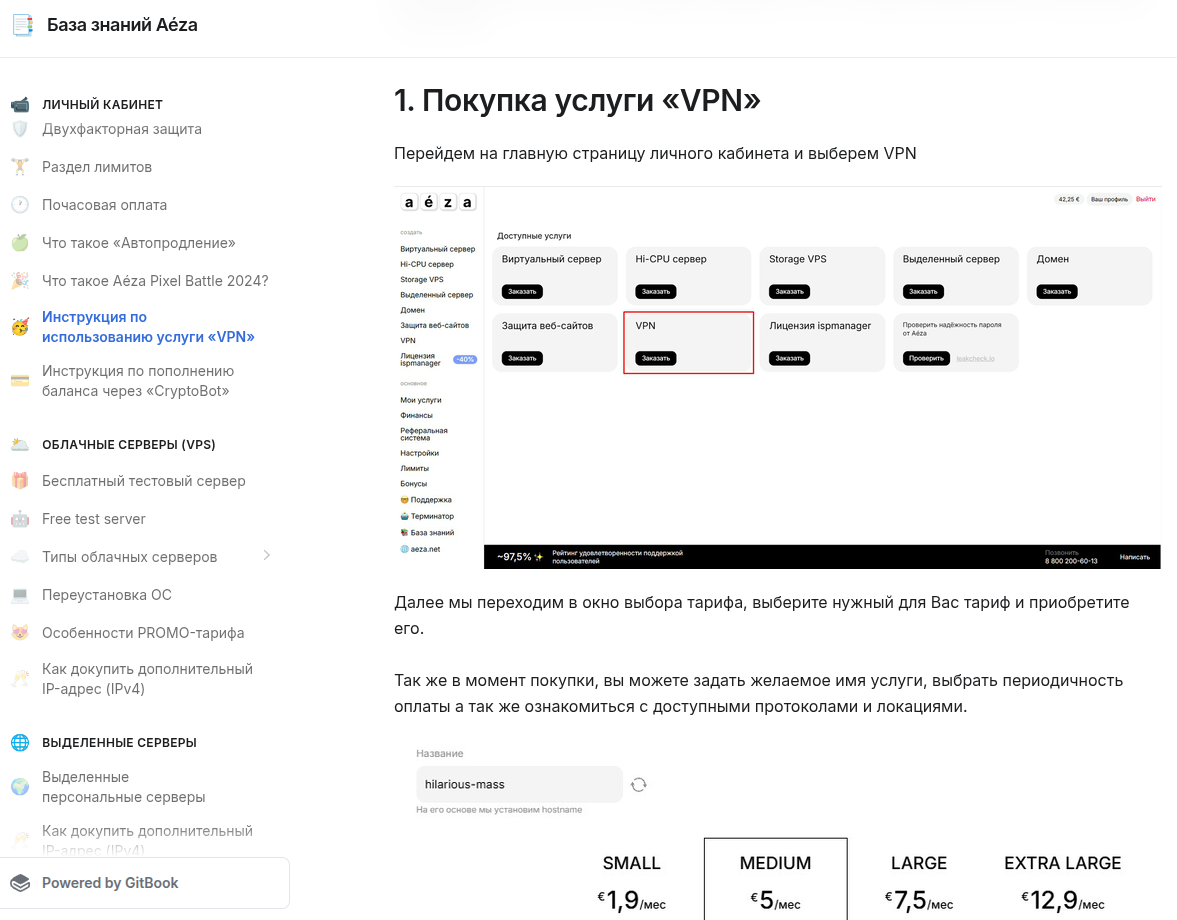
Task: Expand Типы облачных серверов with the chevron
Action: [266, 555]
